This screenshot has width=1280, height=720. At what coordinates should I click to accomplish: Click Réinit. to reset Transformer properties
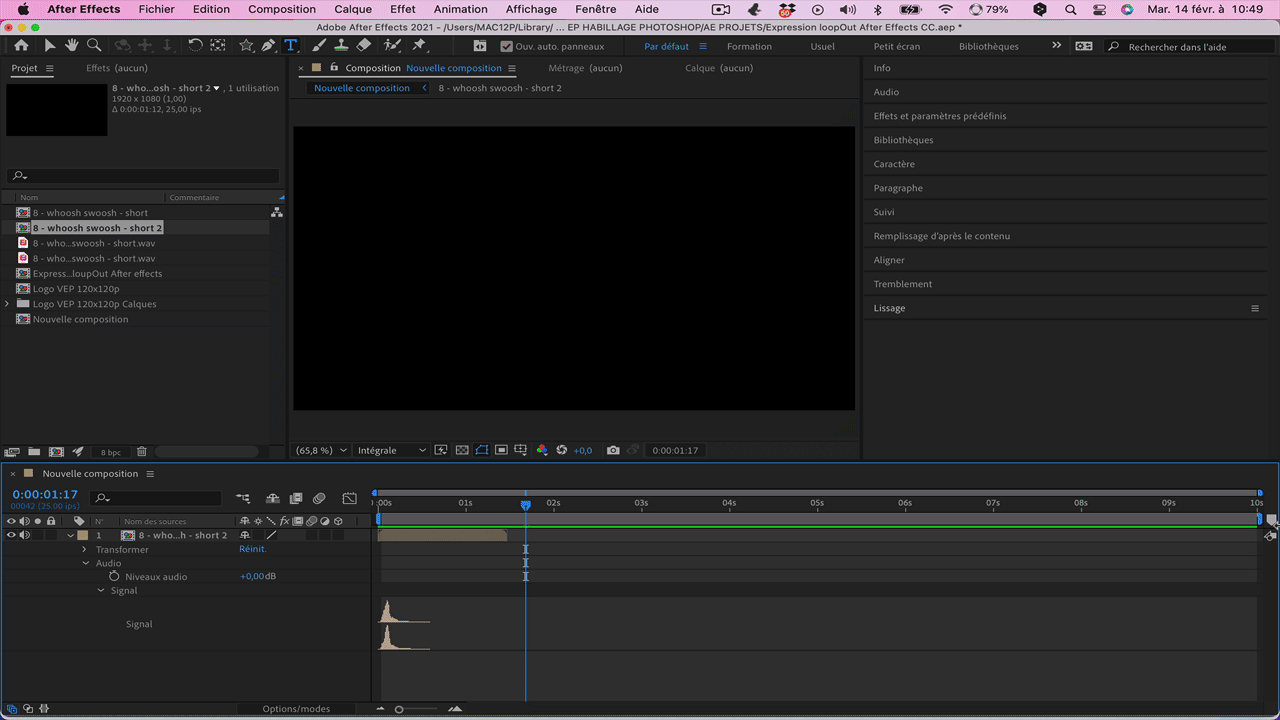pos(252,548)
